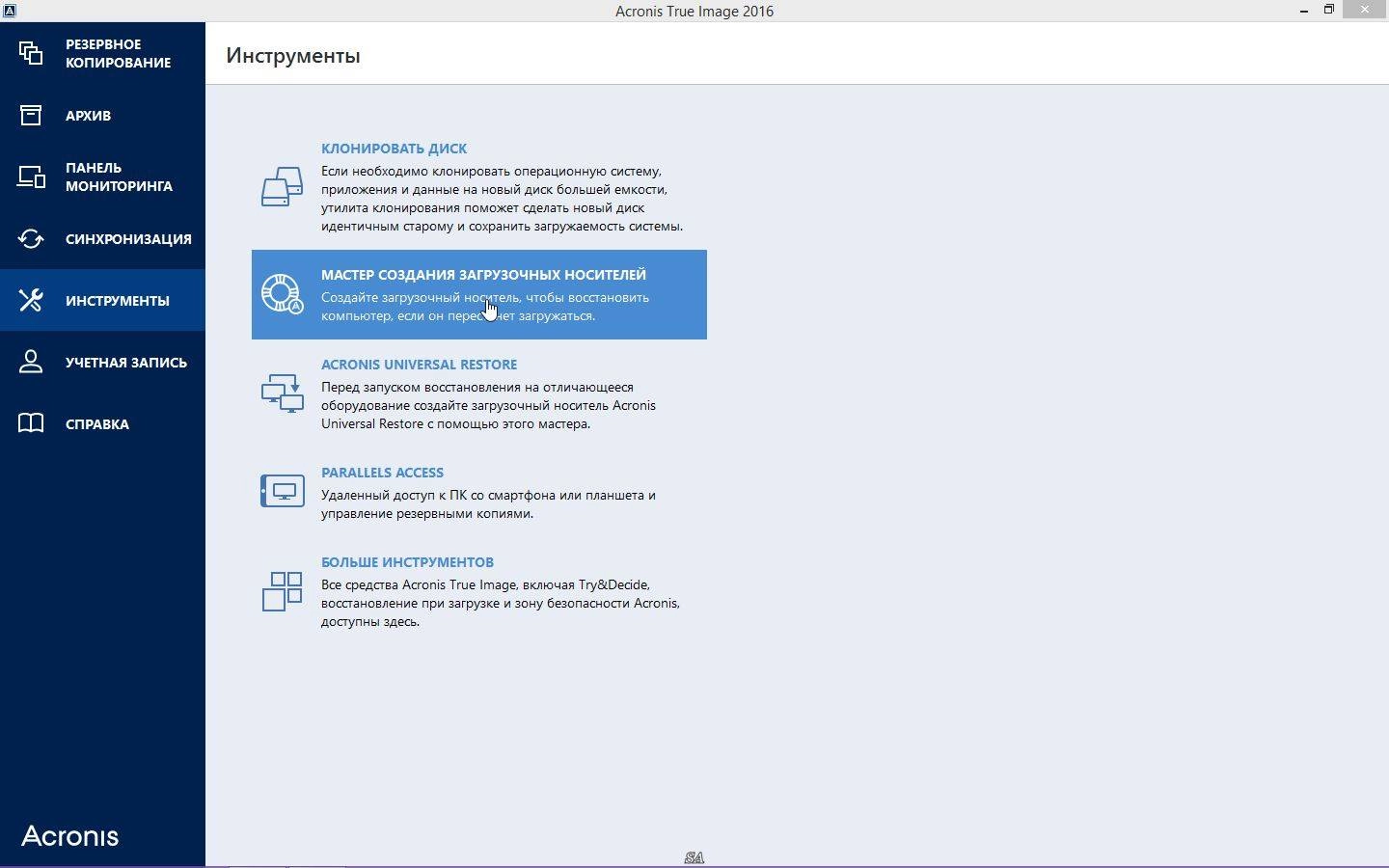Restore down the Acronis window
The image size is (1389, 868).
tap(1328, 10)
